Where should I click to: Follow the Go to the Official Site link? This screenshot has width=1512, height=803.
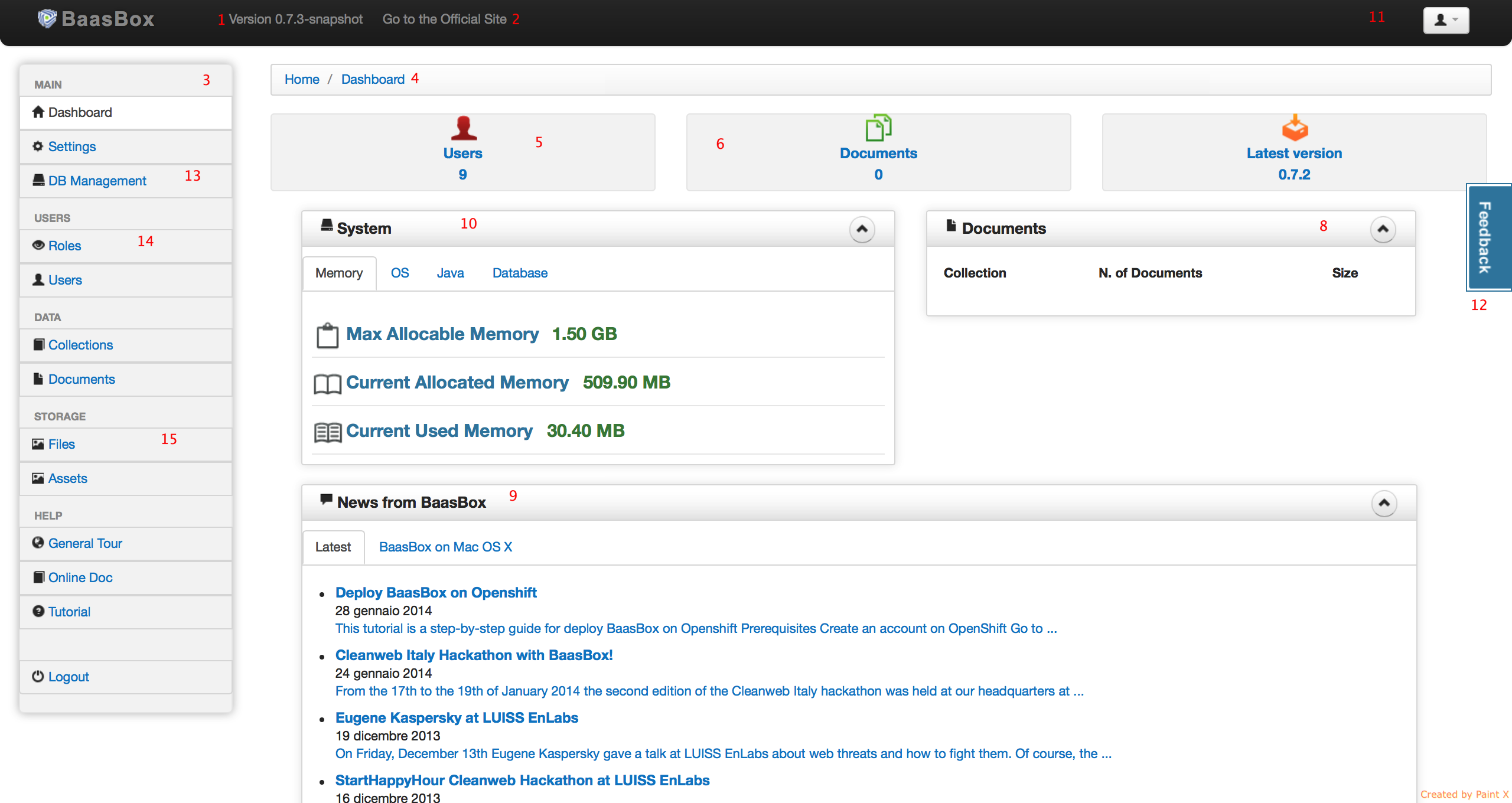[x=445, y=19]
